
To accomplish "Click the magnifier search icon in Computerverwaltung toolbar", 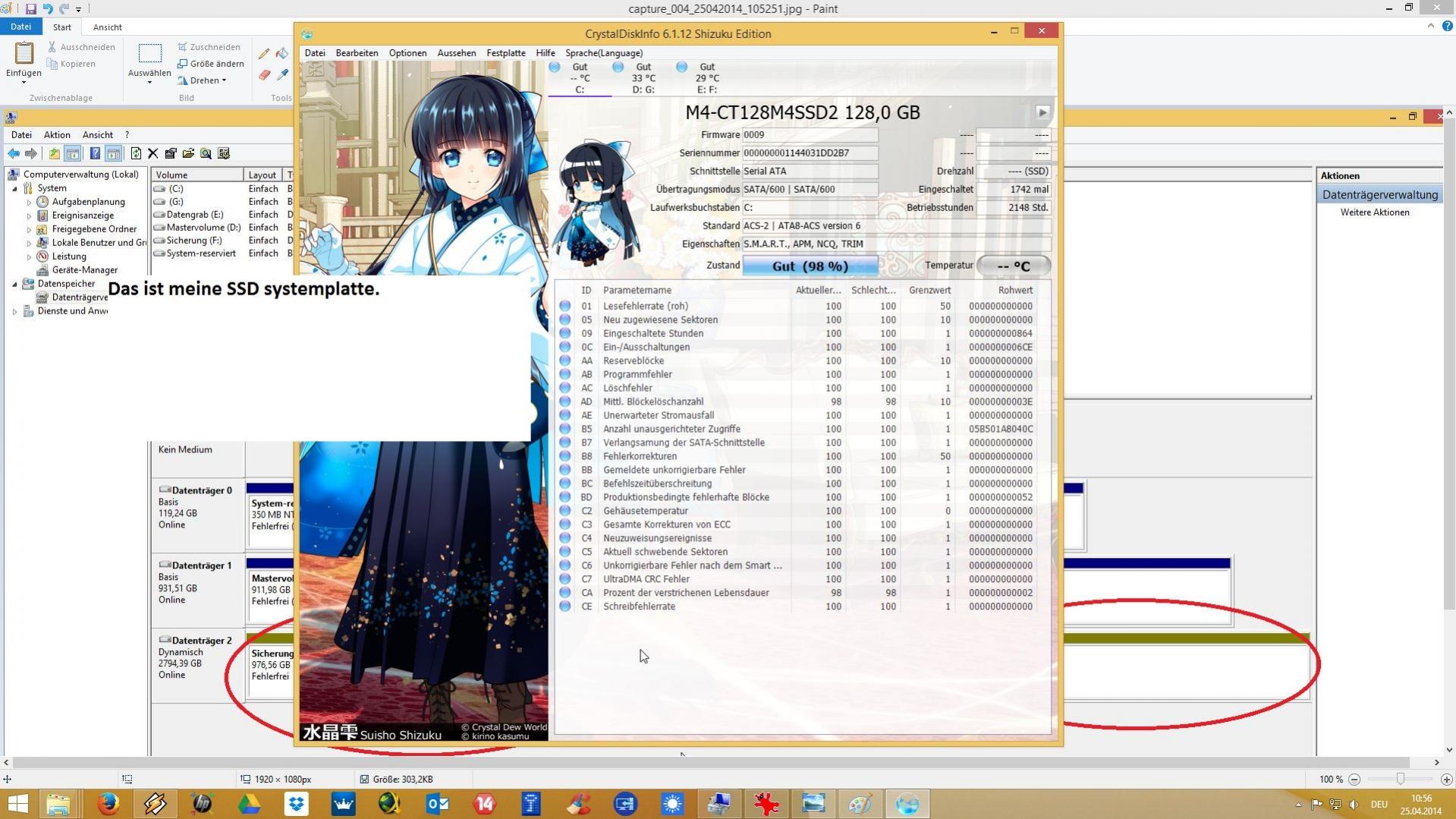I will point(206,153).
